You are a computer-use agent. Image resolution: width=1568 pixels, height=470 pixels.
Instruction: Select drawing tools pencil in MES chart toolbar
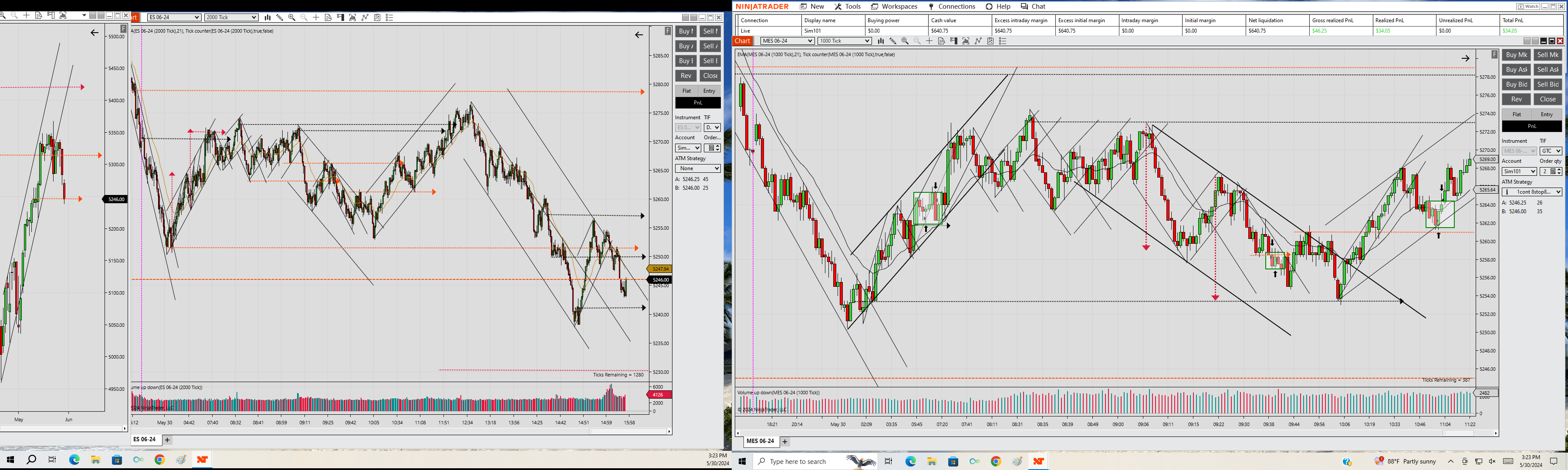(x=893, y=41)
